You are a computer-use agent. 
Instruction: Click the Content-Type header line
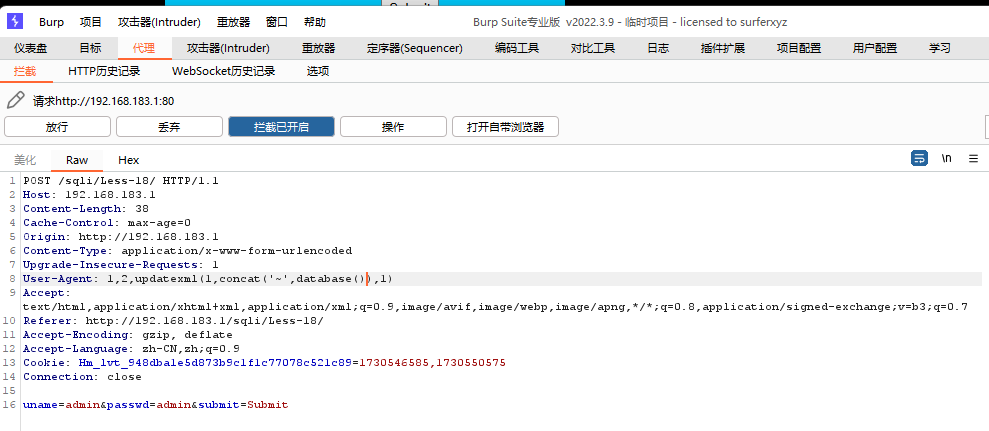188,251
